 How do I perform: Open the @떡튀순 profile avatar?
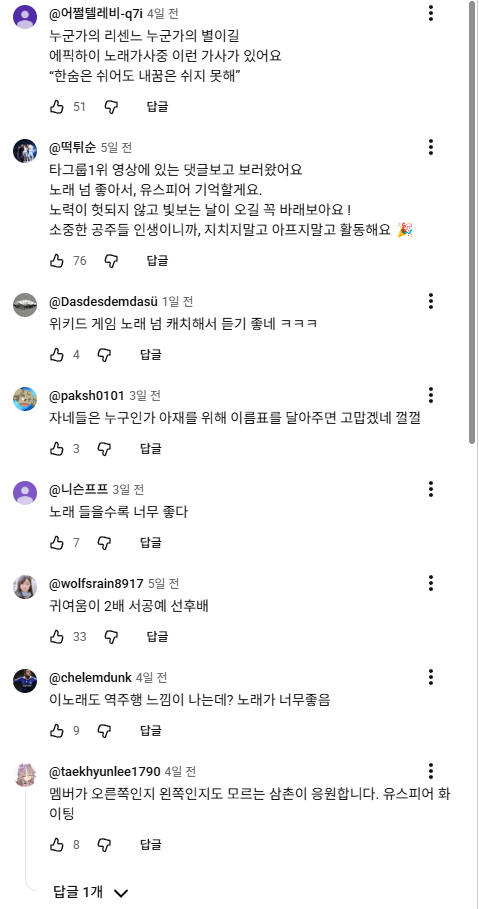tap(25, 151)
